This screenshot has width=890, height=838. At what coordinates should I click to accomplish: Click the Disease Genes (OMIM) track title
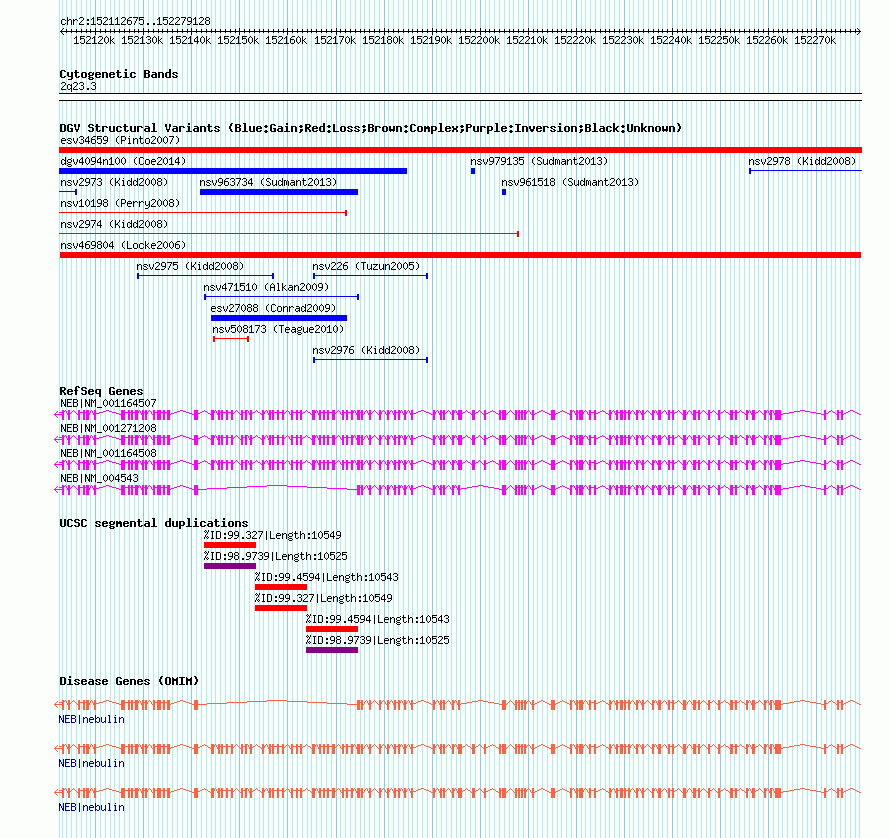tap(129, 681)
